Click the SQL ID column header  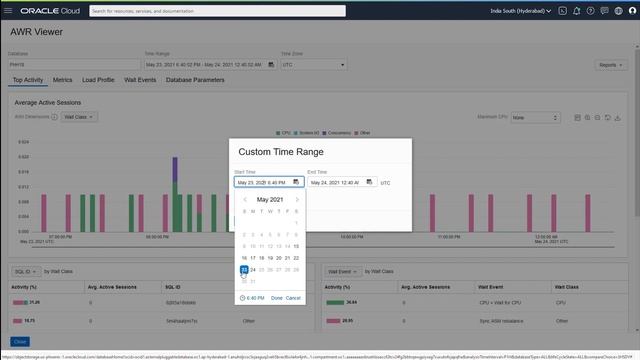pyautogui.click(x=173, y=287)
